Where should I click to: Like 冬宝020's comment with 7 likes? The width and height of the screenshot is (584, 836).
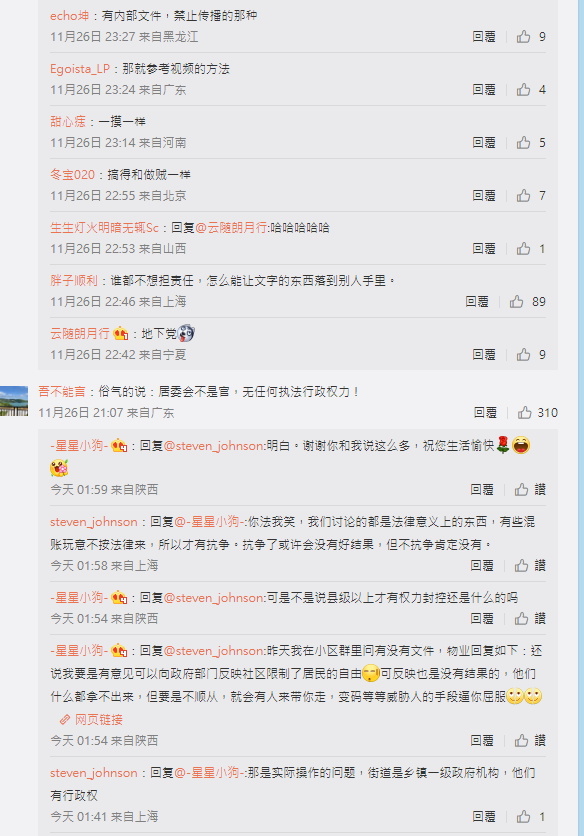coord(523,195)
